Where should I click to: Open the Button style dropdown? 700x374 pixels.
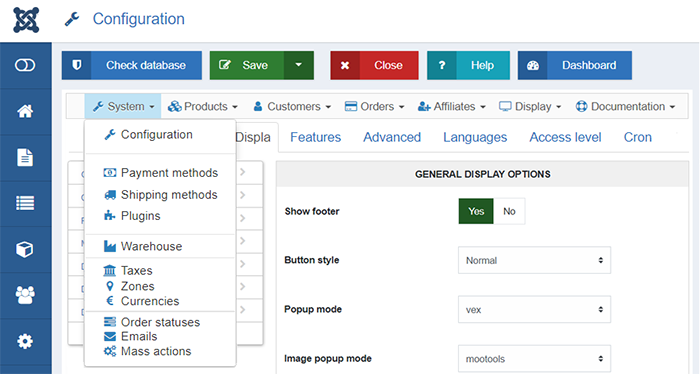point(534,260)
